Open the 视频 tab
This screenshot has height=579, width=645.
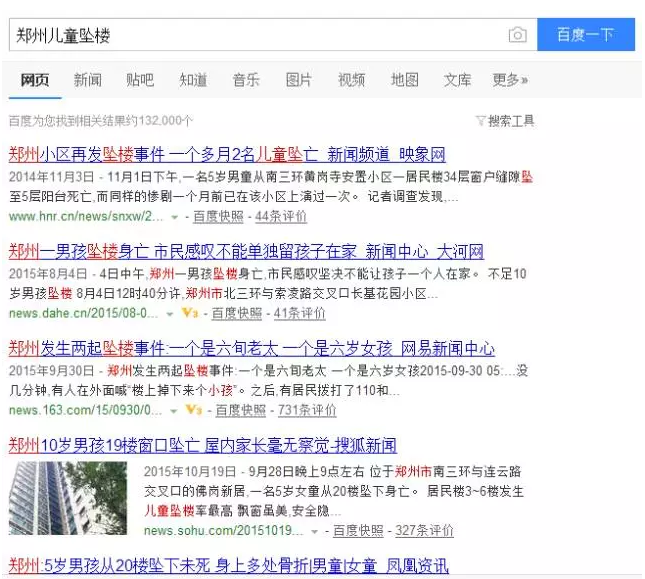(x=351, y=80)
